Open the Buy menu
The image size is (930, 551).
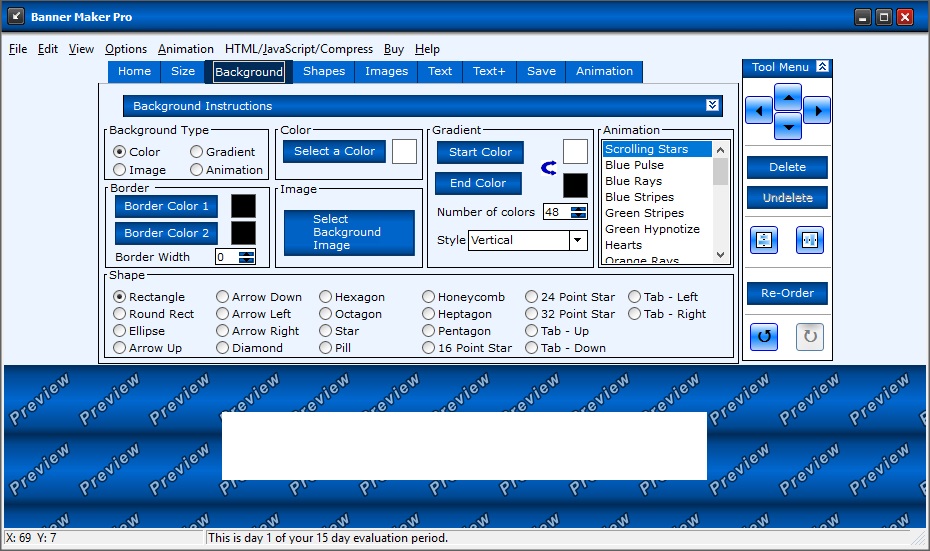[x=394, y=49]
